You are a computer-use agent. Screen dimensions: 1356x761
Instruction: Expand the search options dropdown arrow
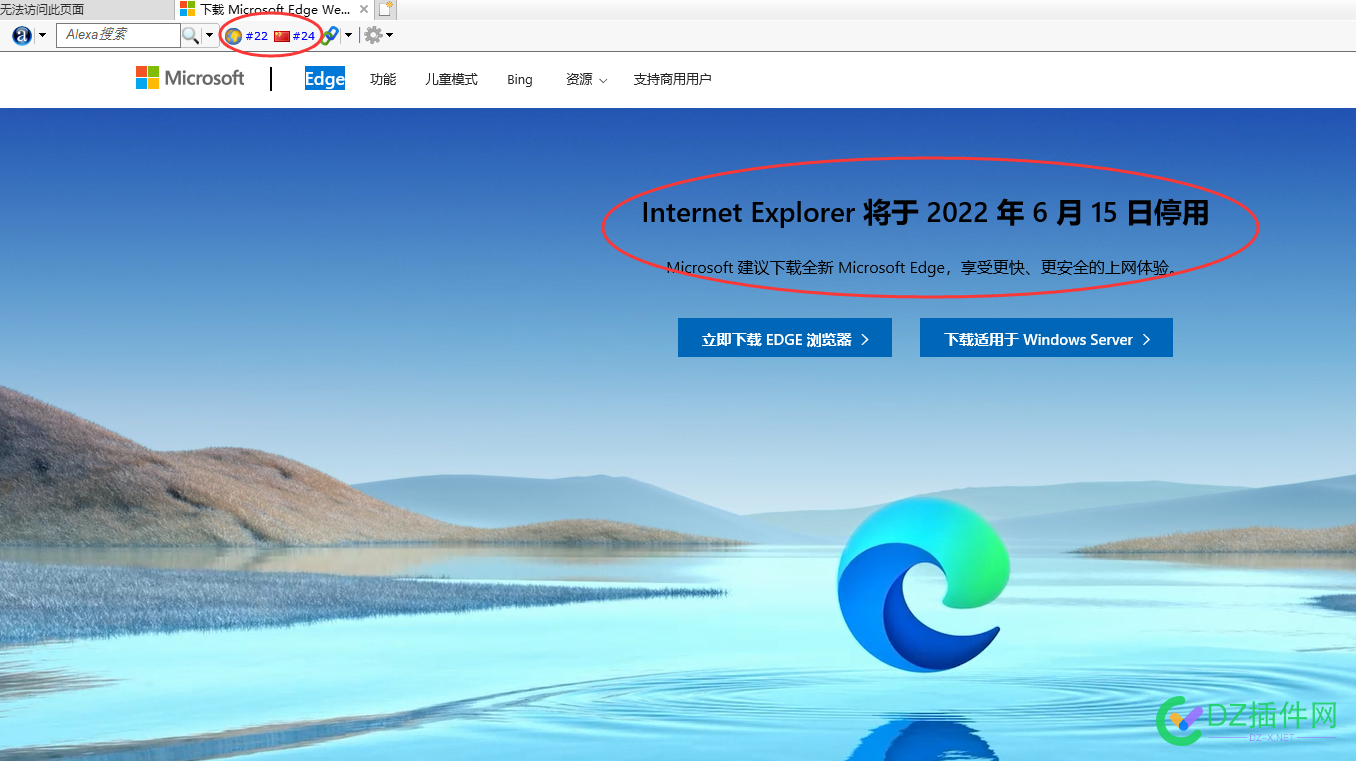coord(209,35)
